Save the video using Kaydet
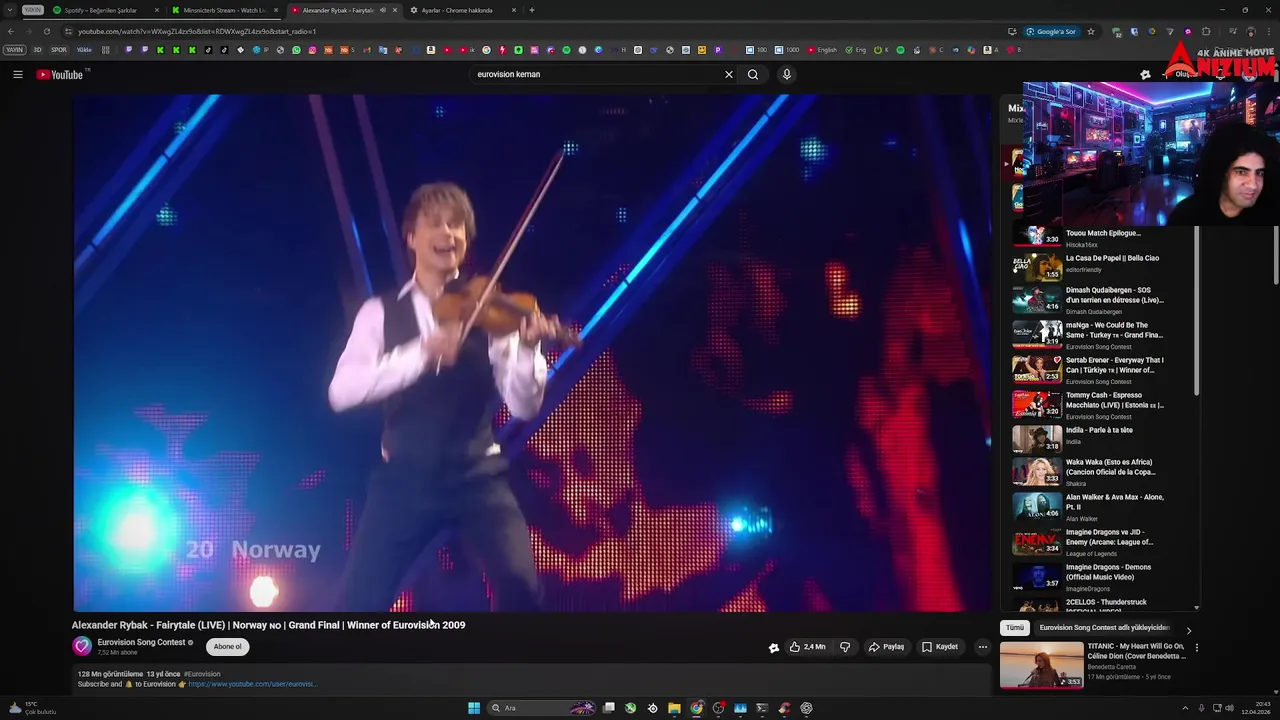Screen dimensions: 1280x720 940,647
